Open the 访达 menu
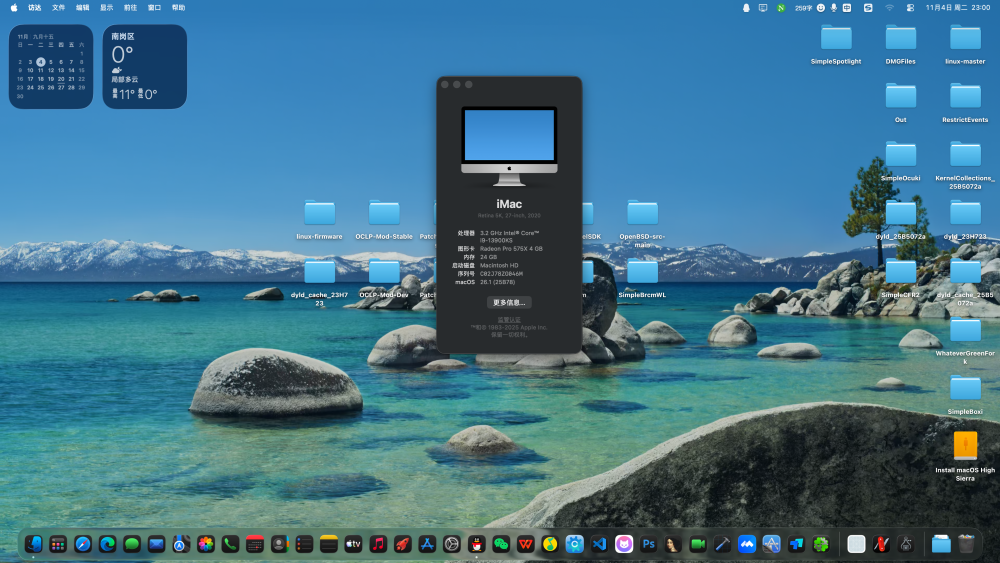1000x563 pixels. click(34, 8)
